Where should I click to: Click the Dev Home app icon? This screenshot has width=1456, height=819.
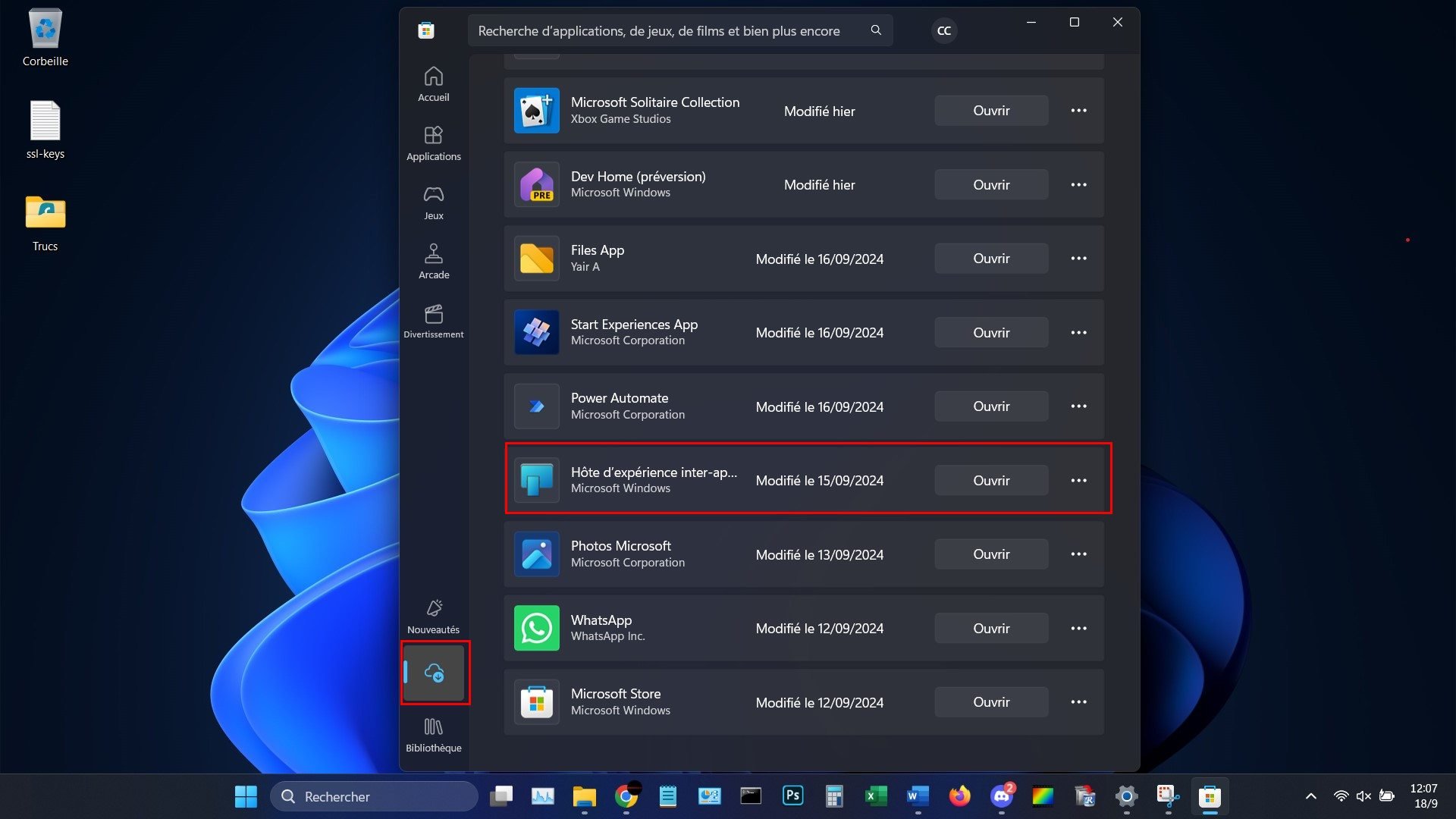(x=536, y=184)
